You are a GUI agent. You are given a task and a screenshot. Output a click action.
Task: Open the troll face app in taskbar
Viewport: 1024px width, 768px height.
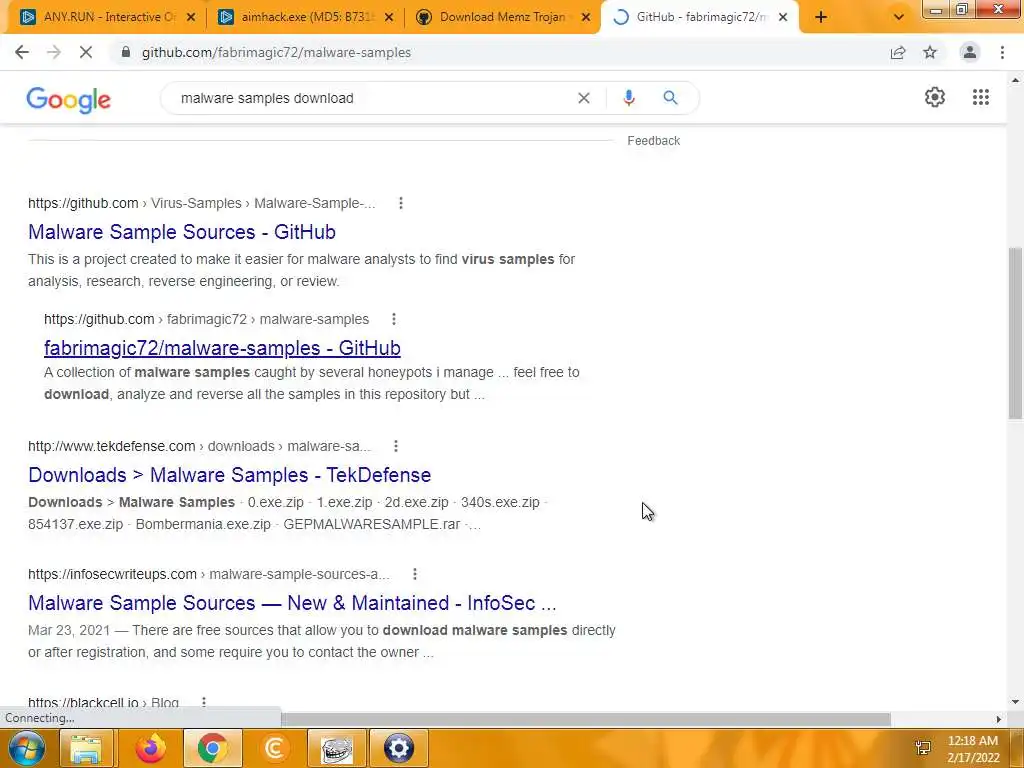pyautogui.click(x=337, y=748)
